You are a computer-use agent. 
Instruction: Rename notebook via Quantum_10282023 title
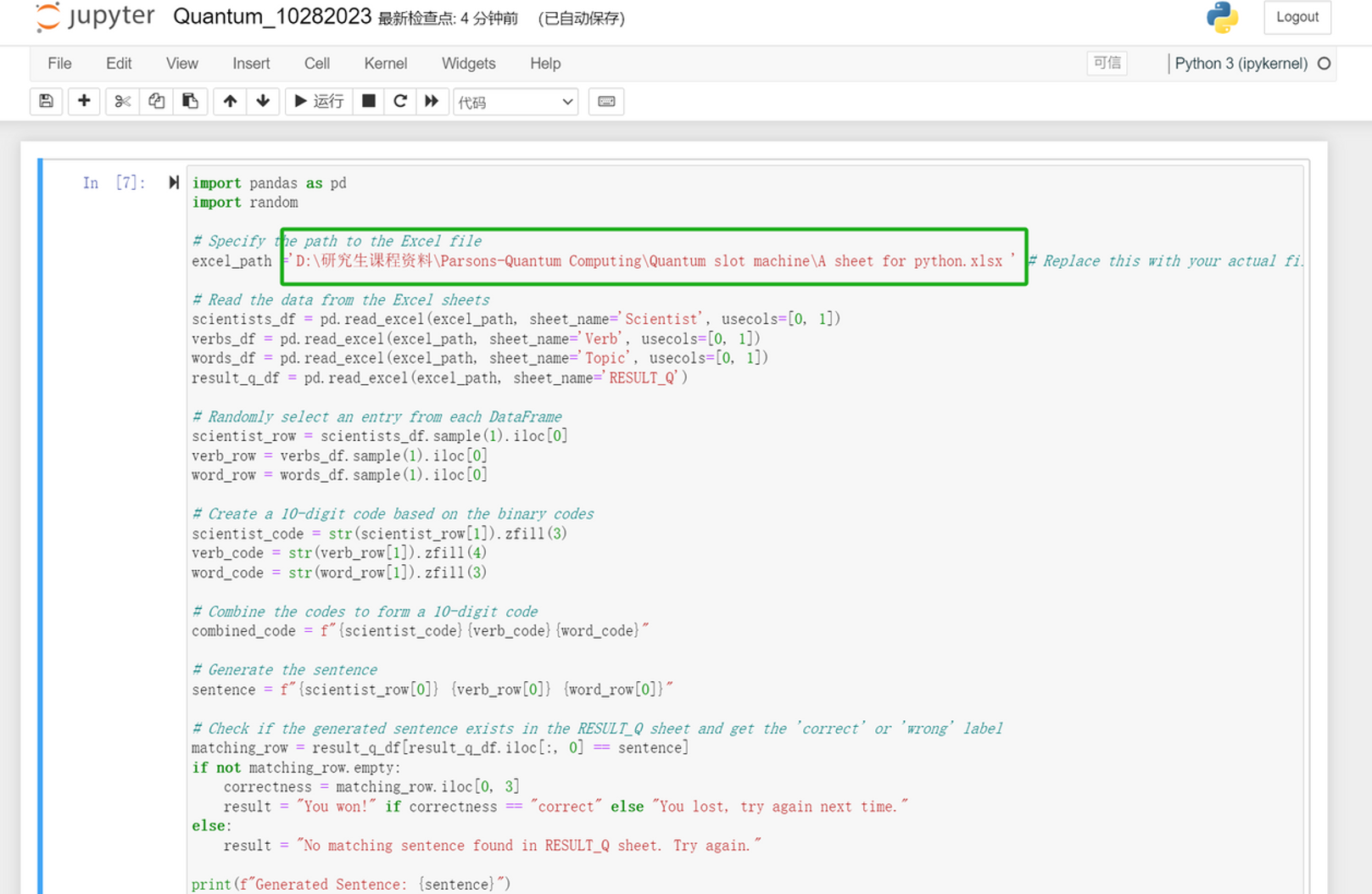pos(272,17)
